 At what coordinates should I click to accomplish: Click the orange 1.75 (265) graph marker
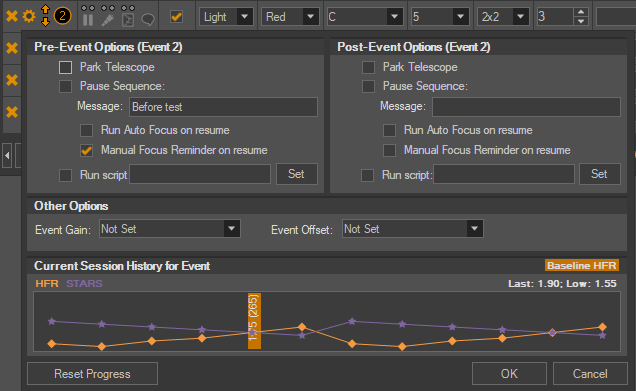[254, 321]
